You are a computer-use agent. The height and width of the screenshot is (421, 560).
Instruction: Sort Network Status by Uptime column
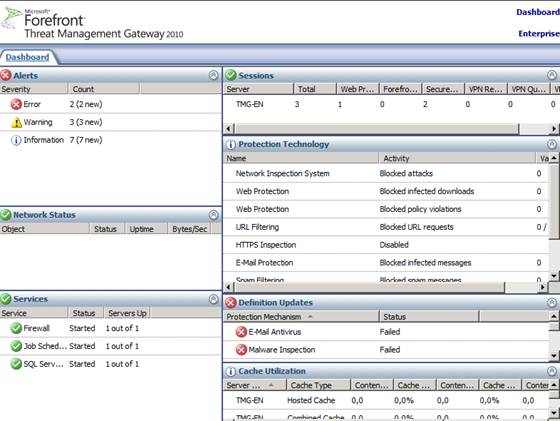coord(146,229)
